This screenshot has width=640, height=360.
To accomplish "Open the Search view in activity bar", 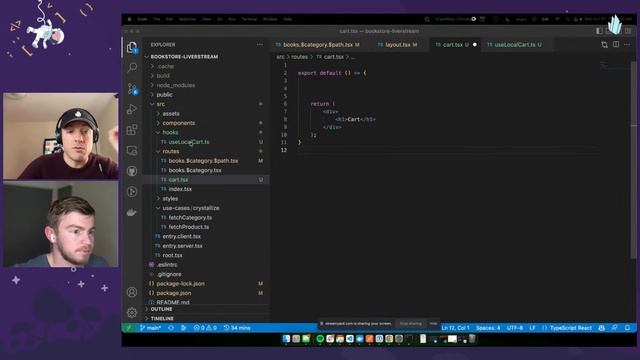I will pyautogui.click(x=132, y=67).
